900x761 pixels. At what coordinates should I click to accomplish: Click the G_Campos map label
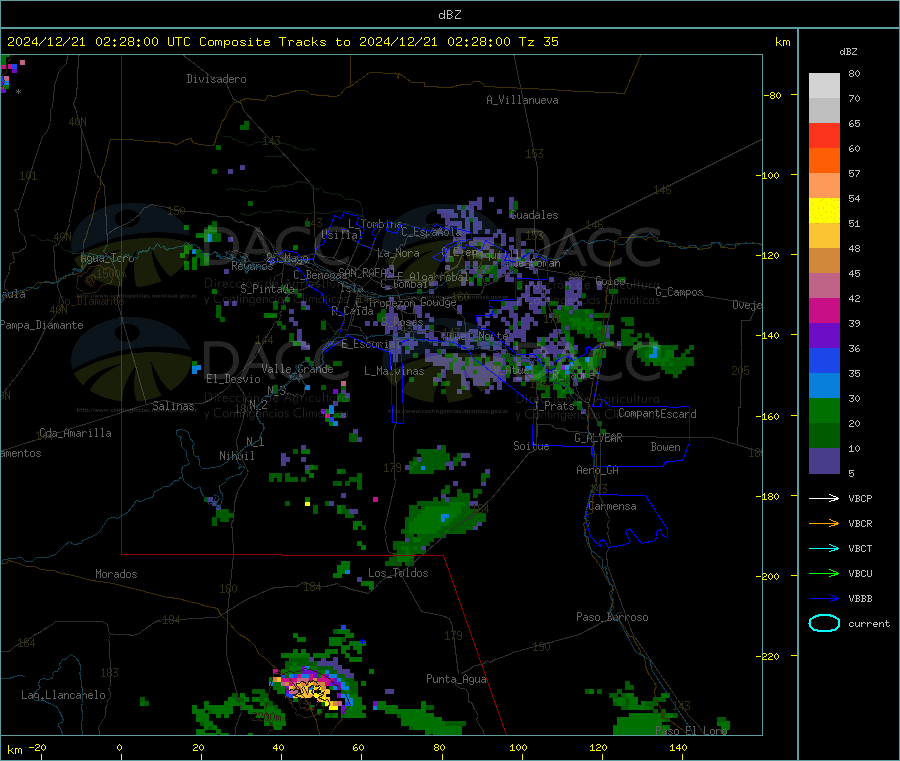[680, 292]
